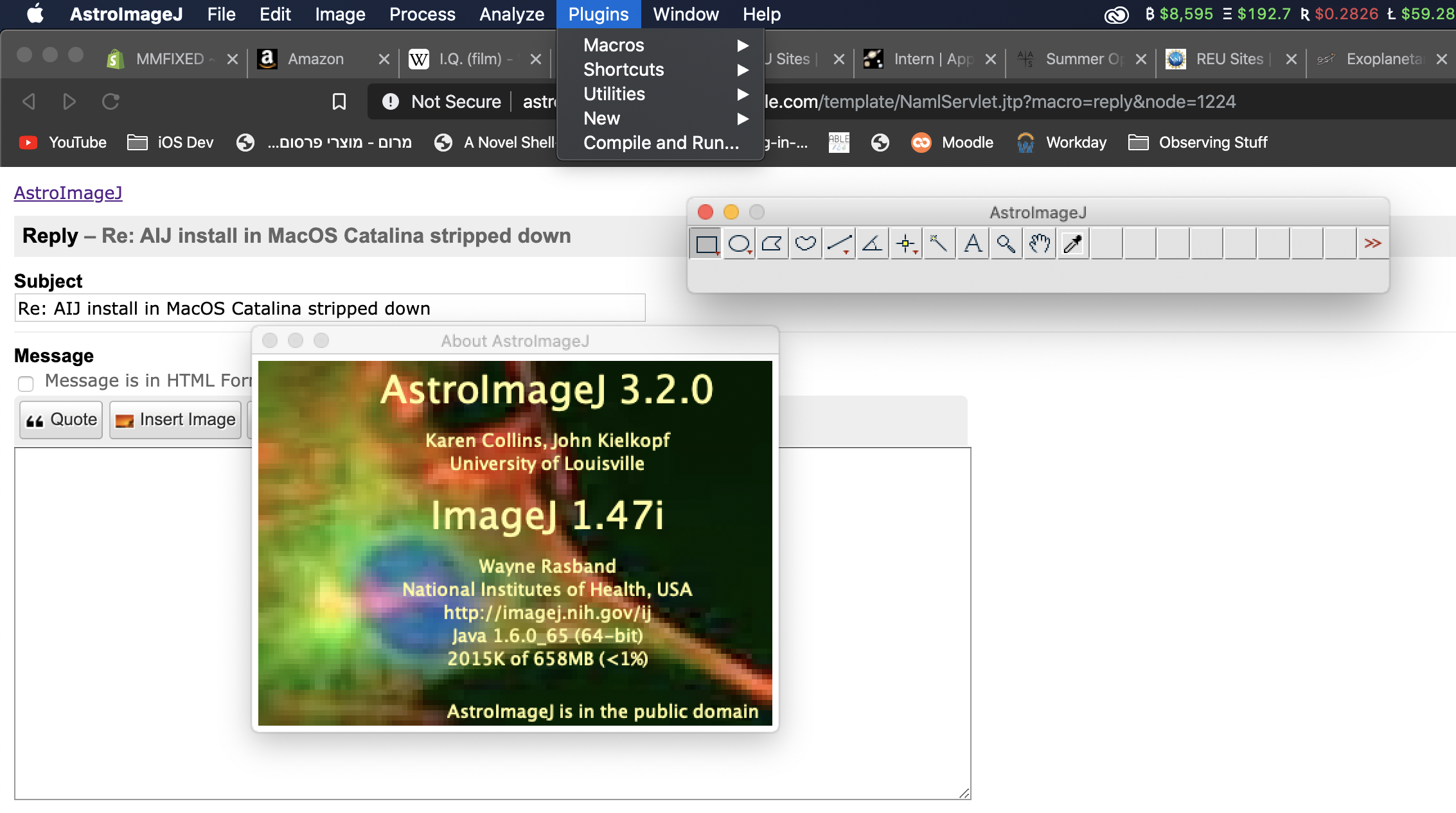Select the Color picker eyedropper tool
1456x813 pixels.
point(1073,244)
